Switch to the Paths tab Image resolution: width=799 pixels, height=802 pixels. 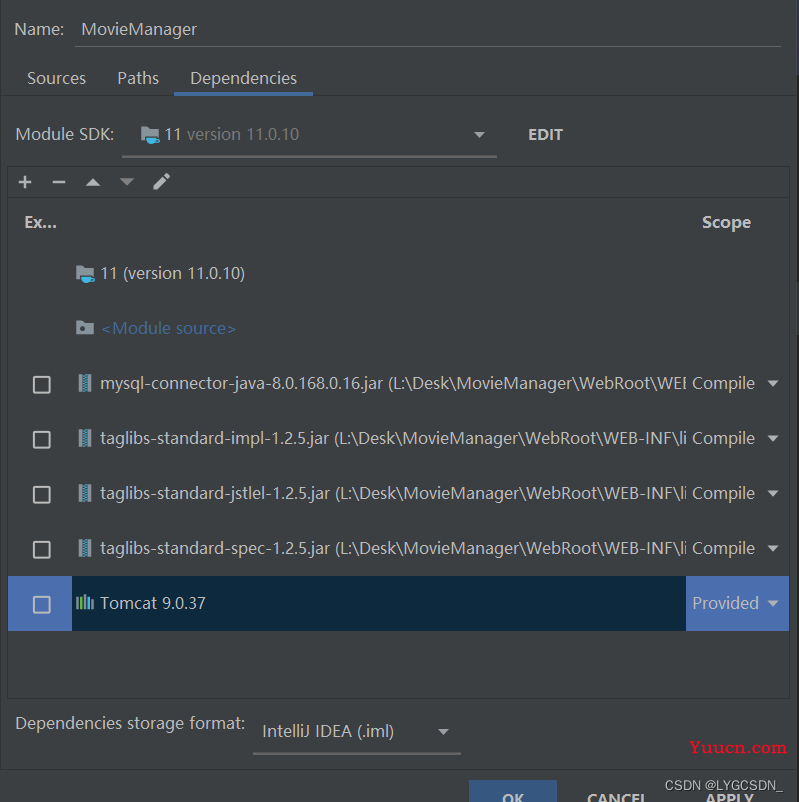pyautogui.click(x=138, y=78)
